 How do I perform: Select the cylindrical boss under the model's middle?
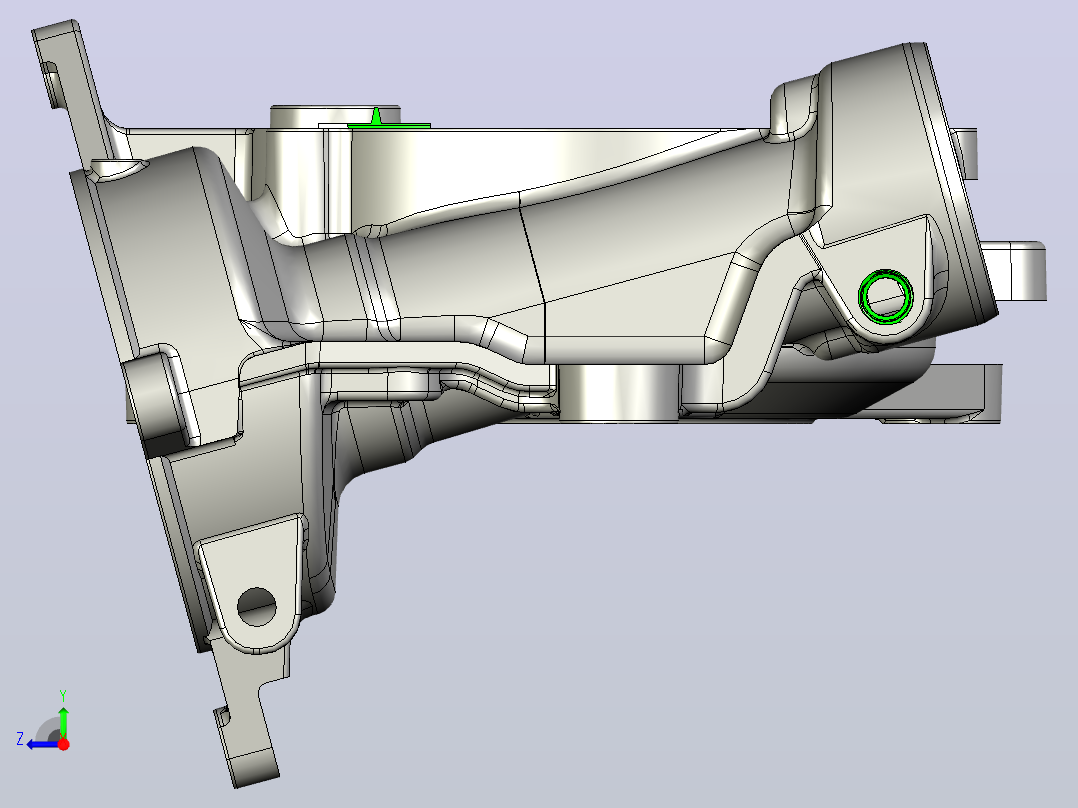619,392
